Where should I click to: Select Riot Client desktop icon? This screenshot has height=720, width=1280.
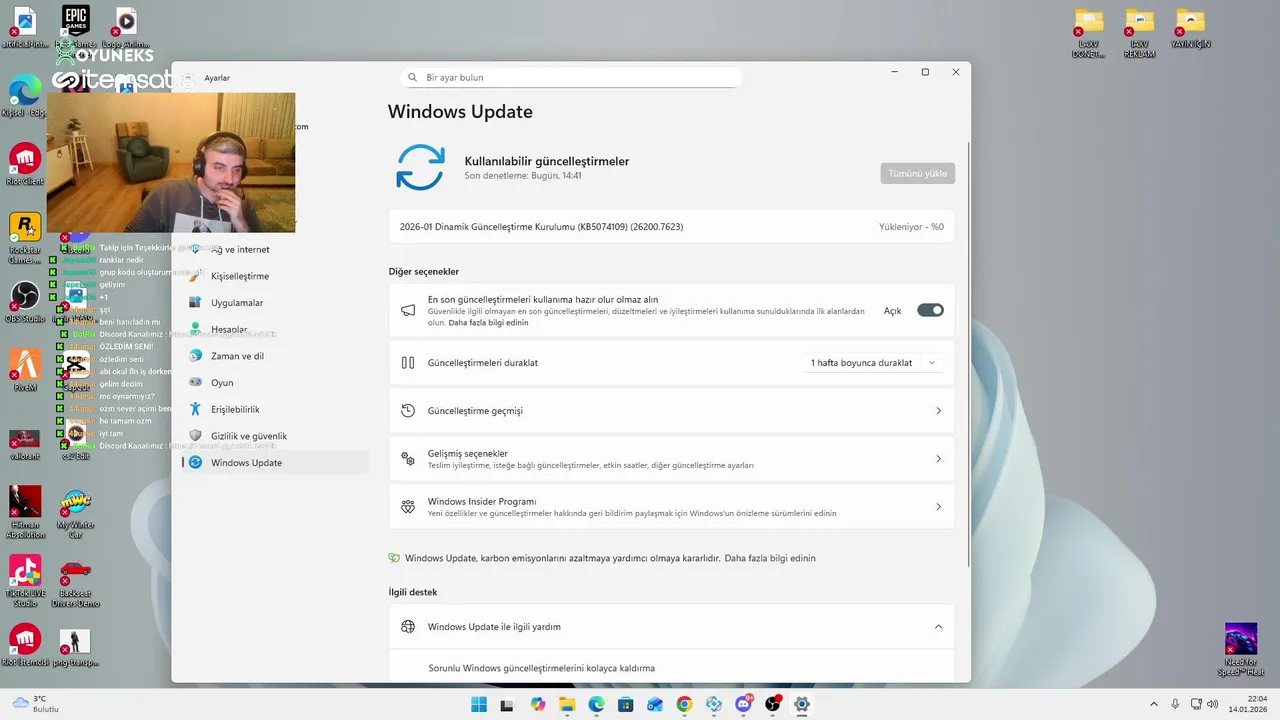pos(25,165)
